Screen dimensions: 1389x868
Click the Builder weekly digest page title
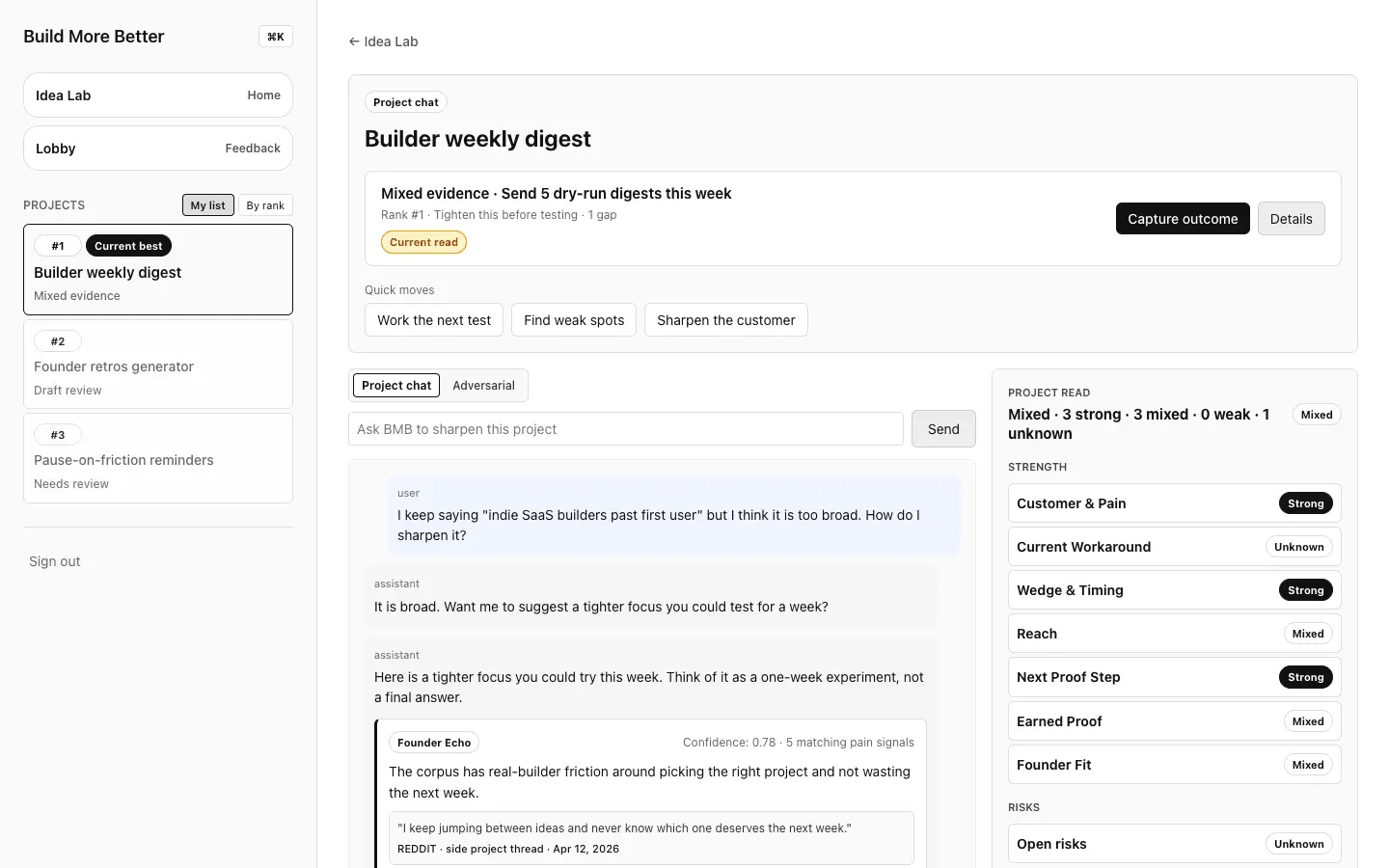[x=477, y=139]
